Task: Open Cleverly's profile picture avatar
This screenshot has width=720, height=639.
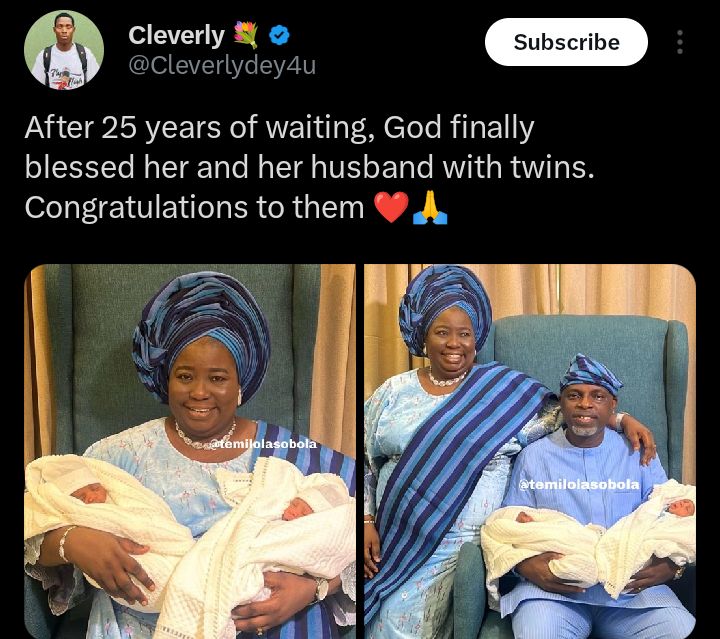Action: pos(64,50)
